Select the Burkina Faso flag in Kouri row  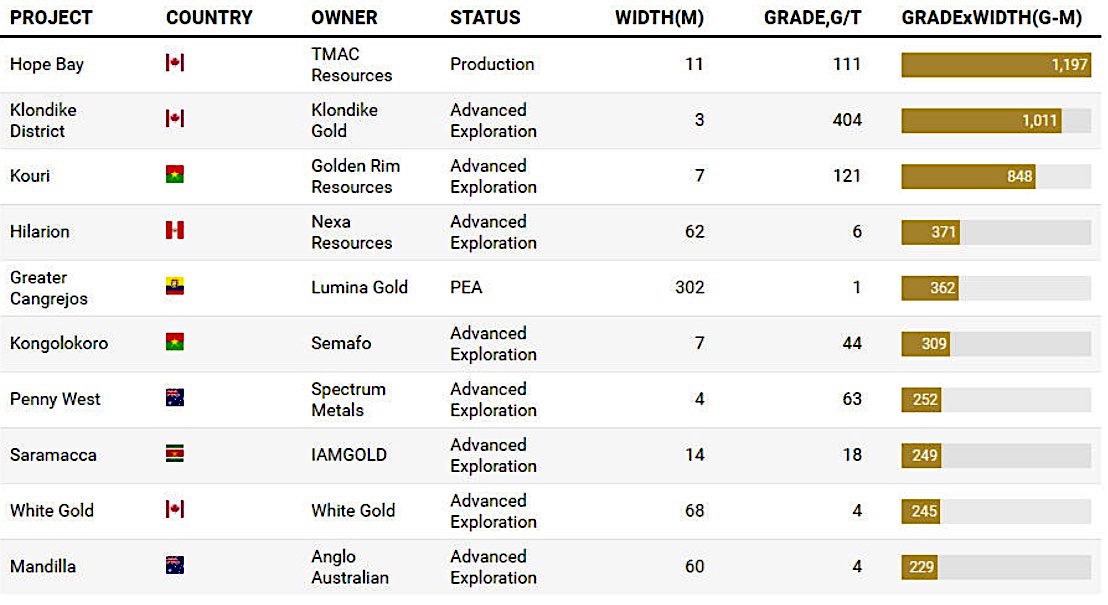coord(175,175)
